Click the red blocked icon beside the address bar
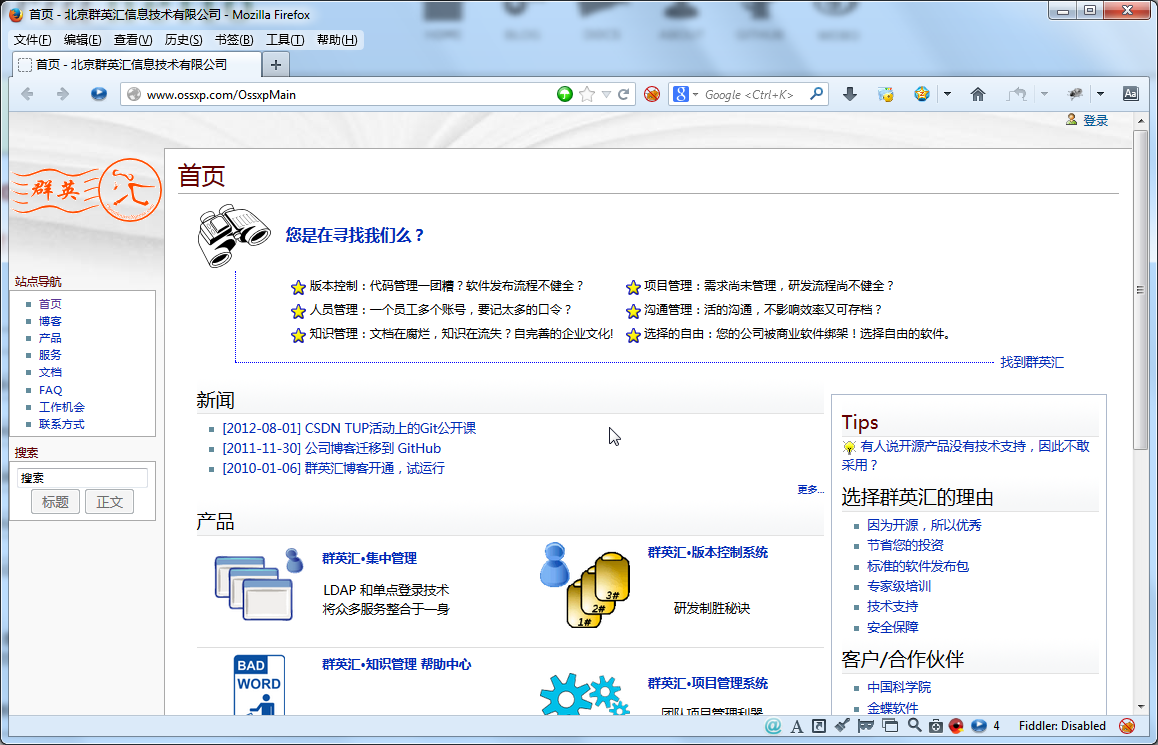The image size is (1158, 745). [651, 95]
